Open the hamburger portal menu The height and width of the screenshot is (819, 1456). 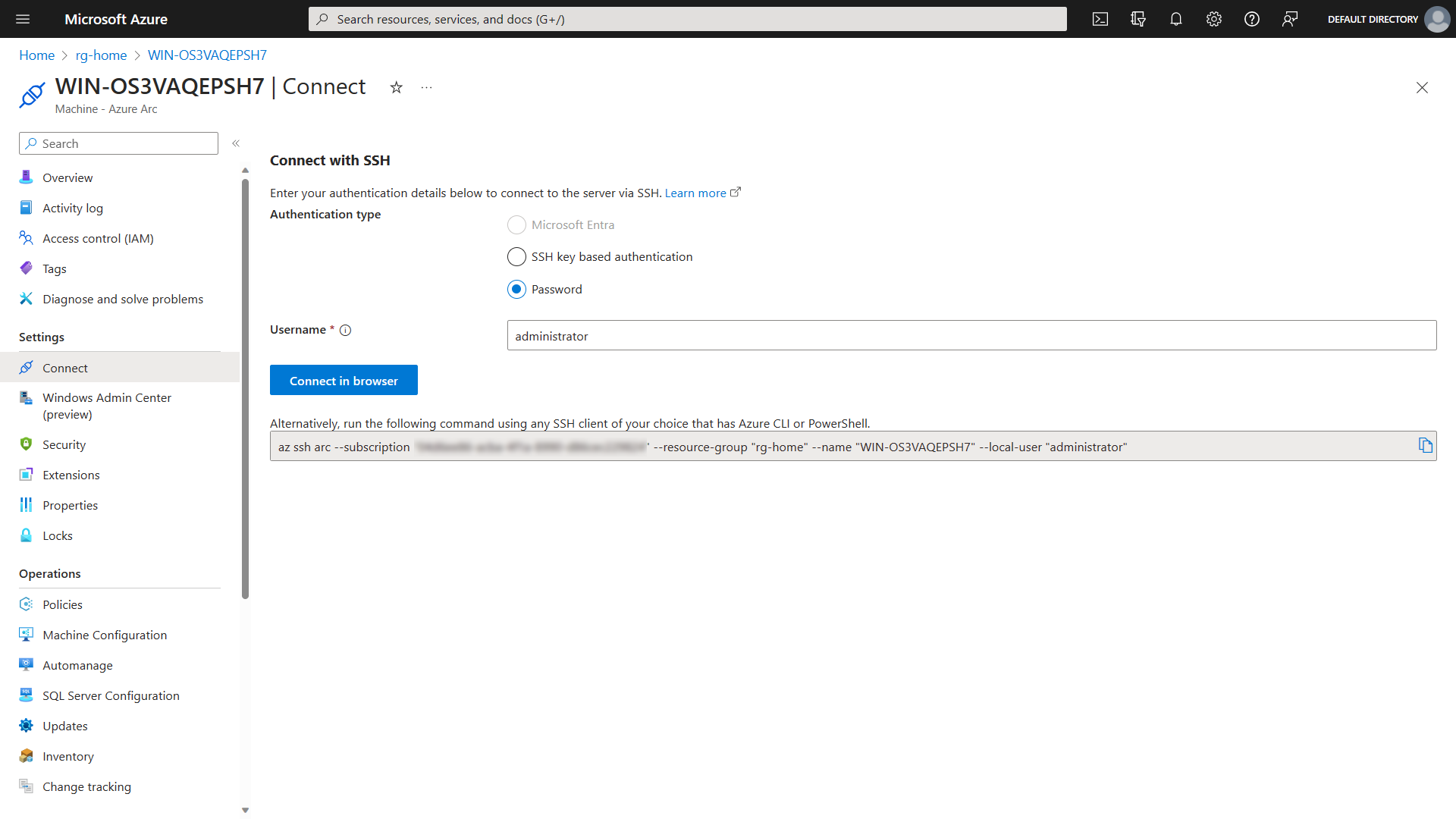tap(23, 19)
